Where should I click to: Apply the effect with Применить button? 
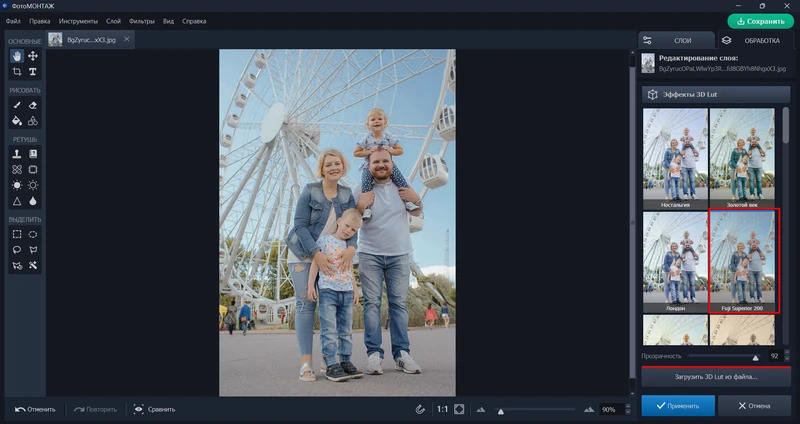point(678,406)
